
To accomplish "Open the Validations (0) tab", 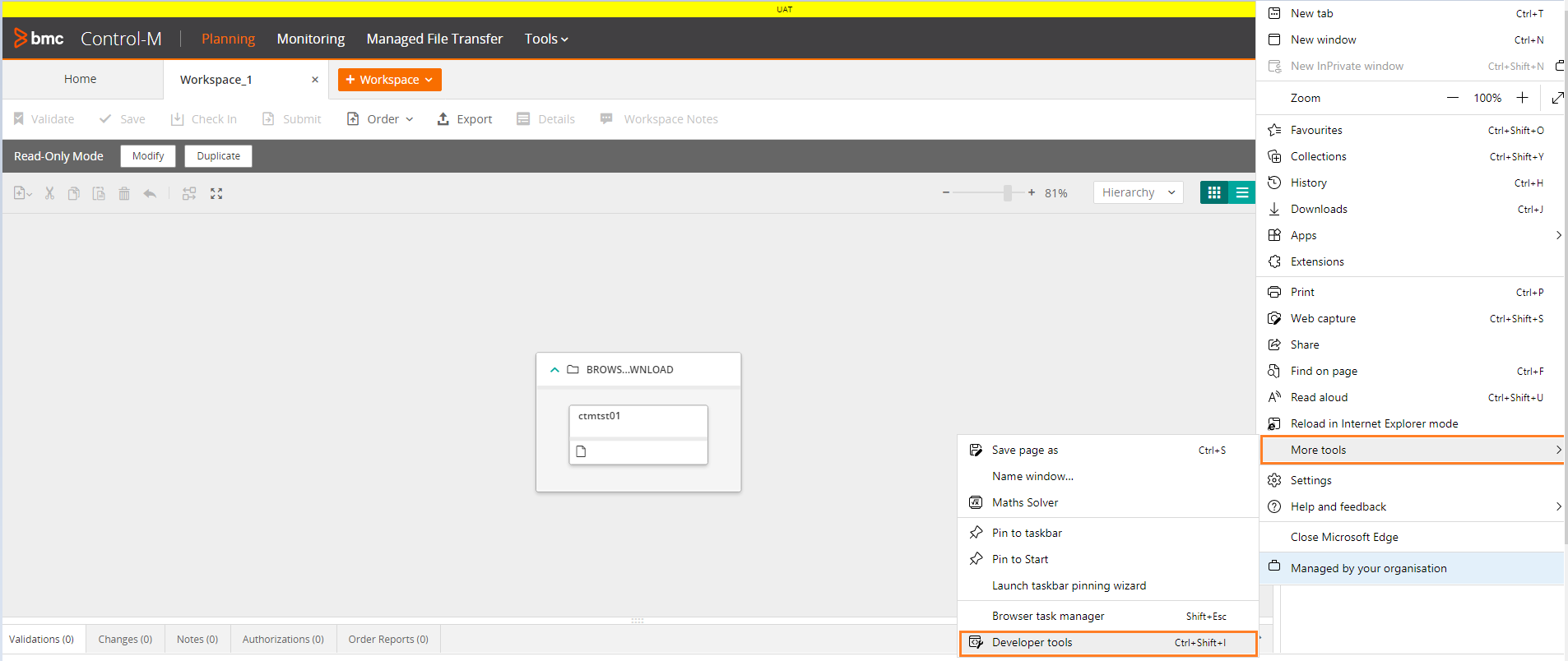I will pos(42,639).
